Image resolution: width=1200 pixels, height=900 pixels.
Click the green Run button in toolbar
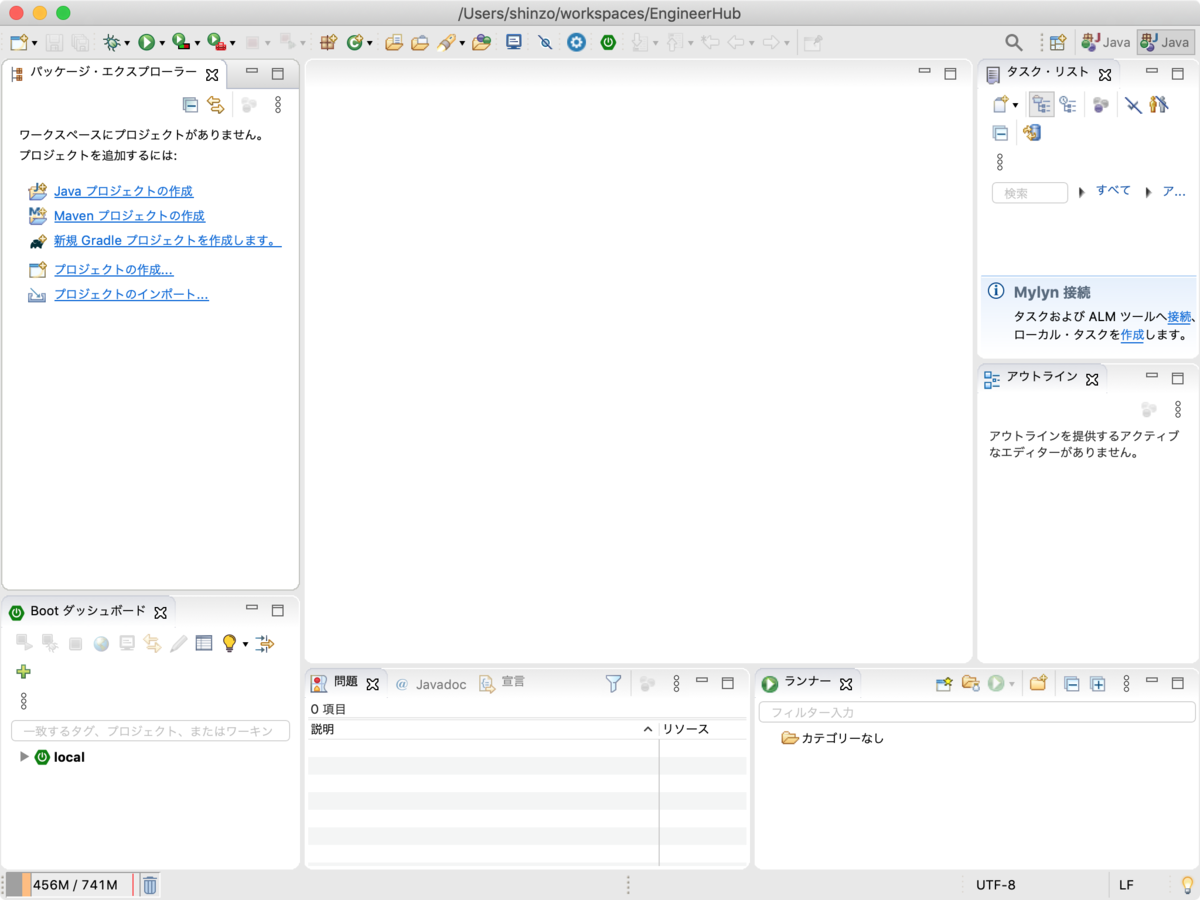click(147, 43)
